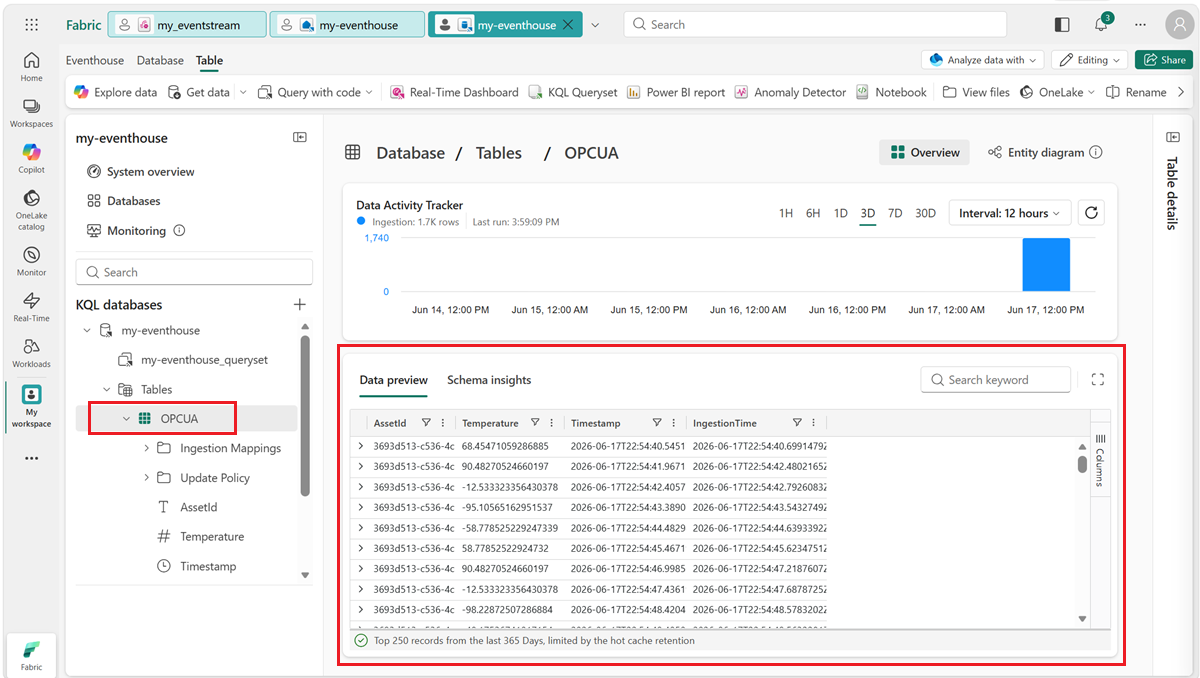The image size is (1200, 678).
Task: Click the Entity diagram info icon
Action: tap(1096, 153)
